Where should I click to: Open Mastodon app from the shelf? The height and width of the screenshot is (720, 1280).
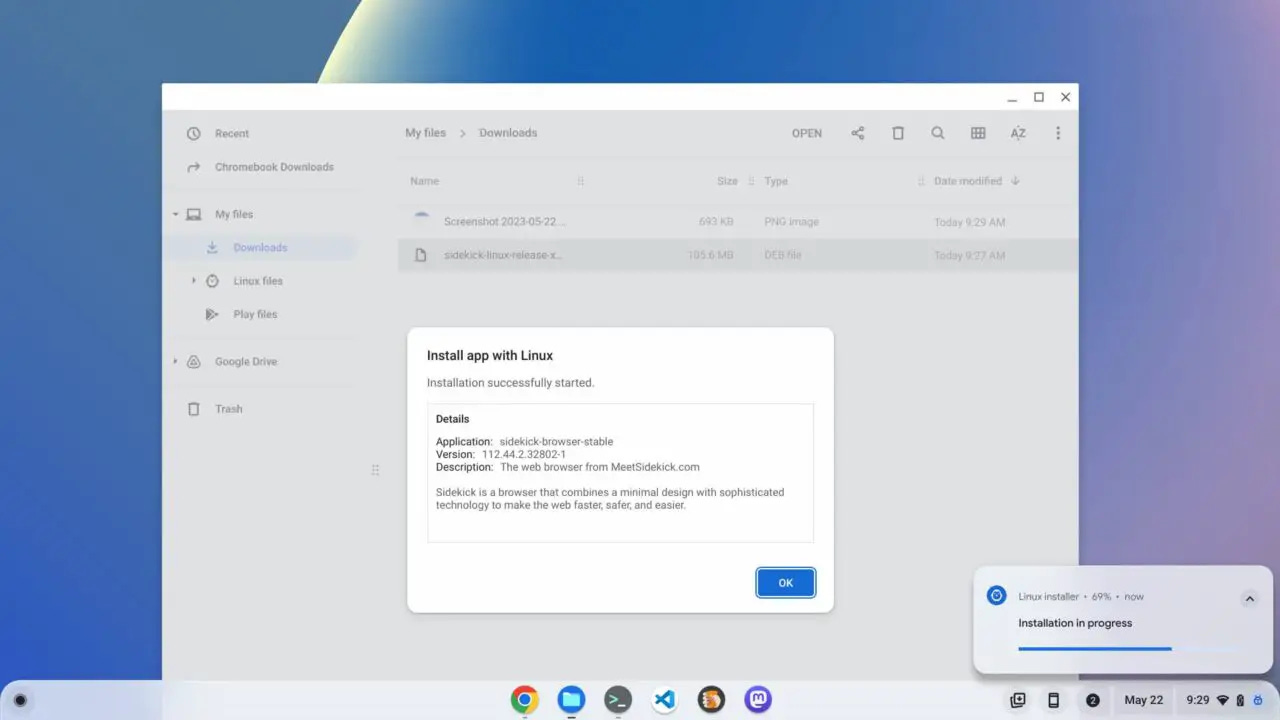758,700
